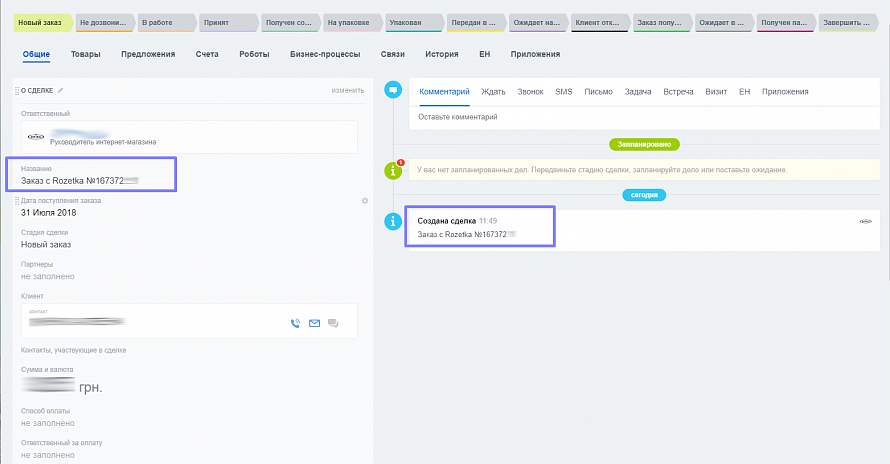
Task: Click the pencil icon next to О СДЕЛКЕ
Action: tap(60, 90)
